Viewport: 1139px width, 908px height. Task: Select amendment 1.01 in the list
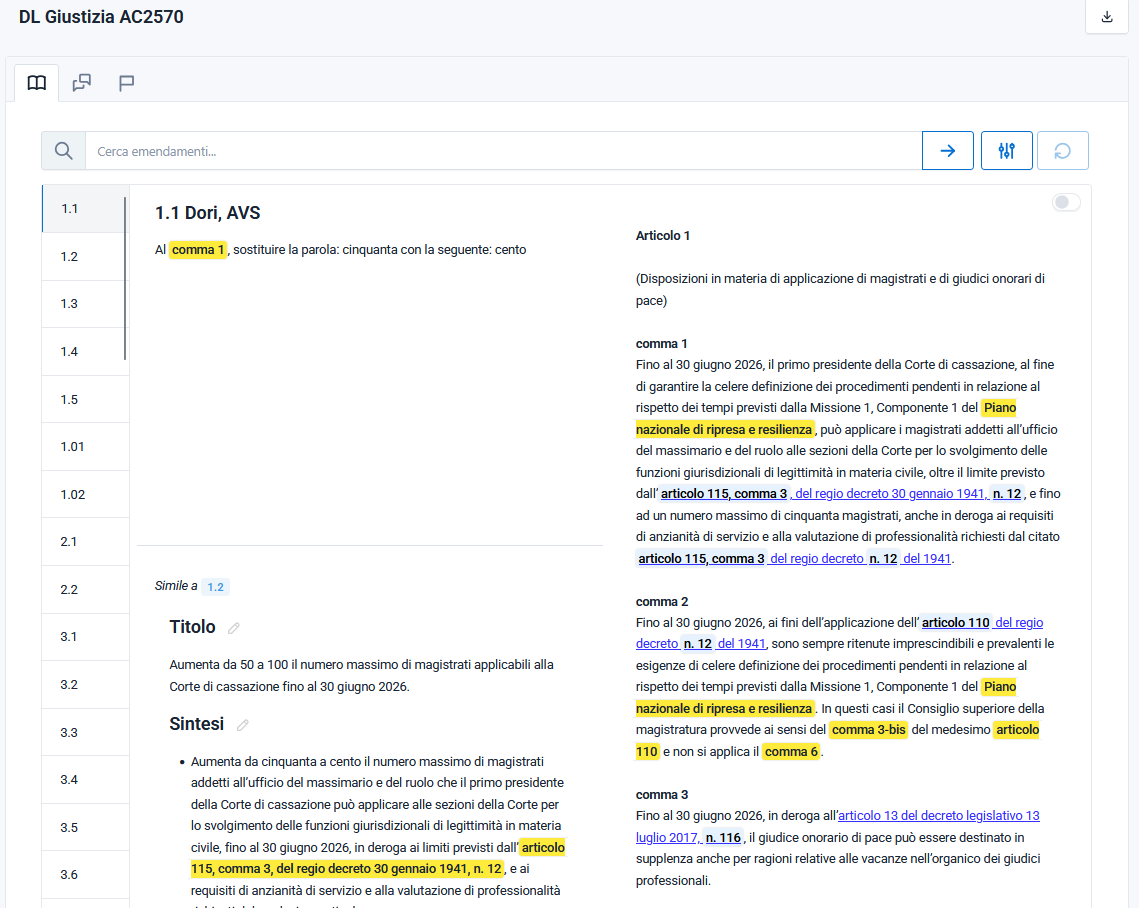72,447
